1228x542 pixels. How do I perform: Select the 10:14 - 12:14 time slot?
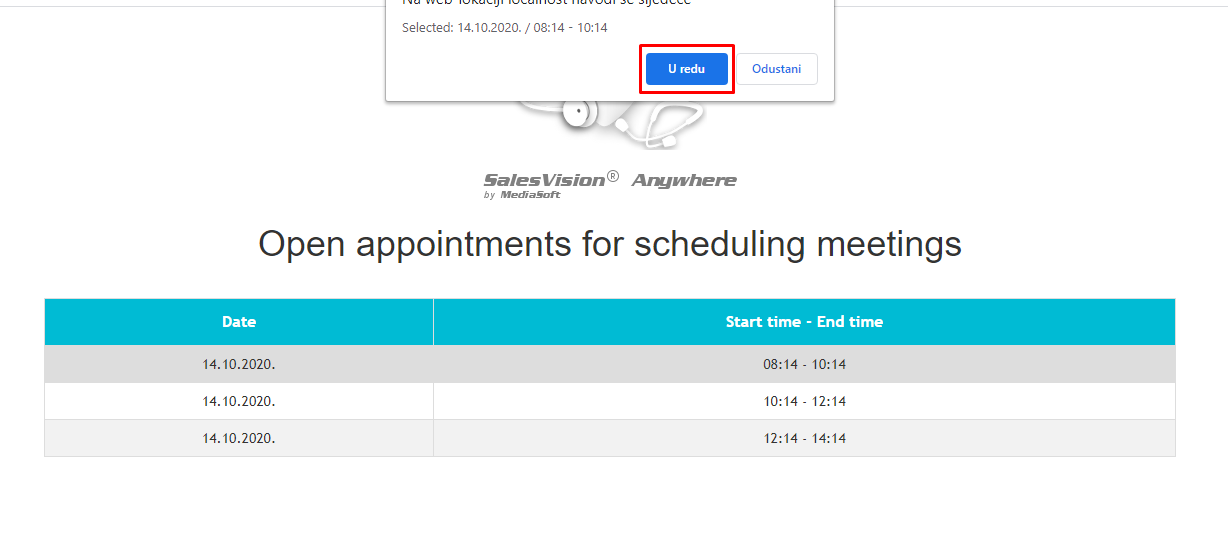[x=804, y=402]
